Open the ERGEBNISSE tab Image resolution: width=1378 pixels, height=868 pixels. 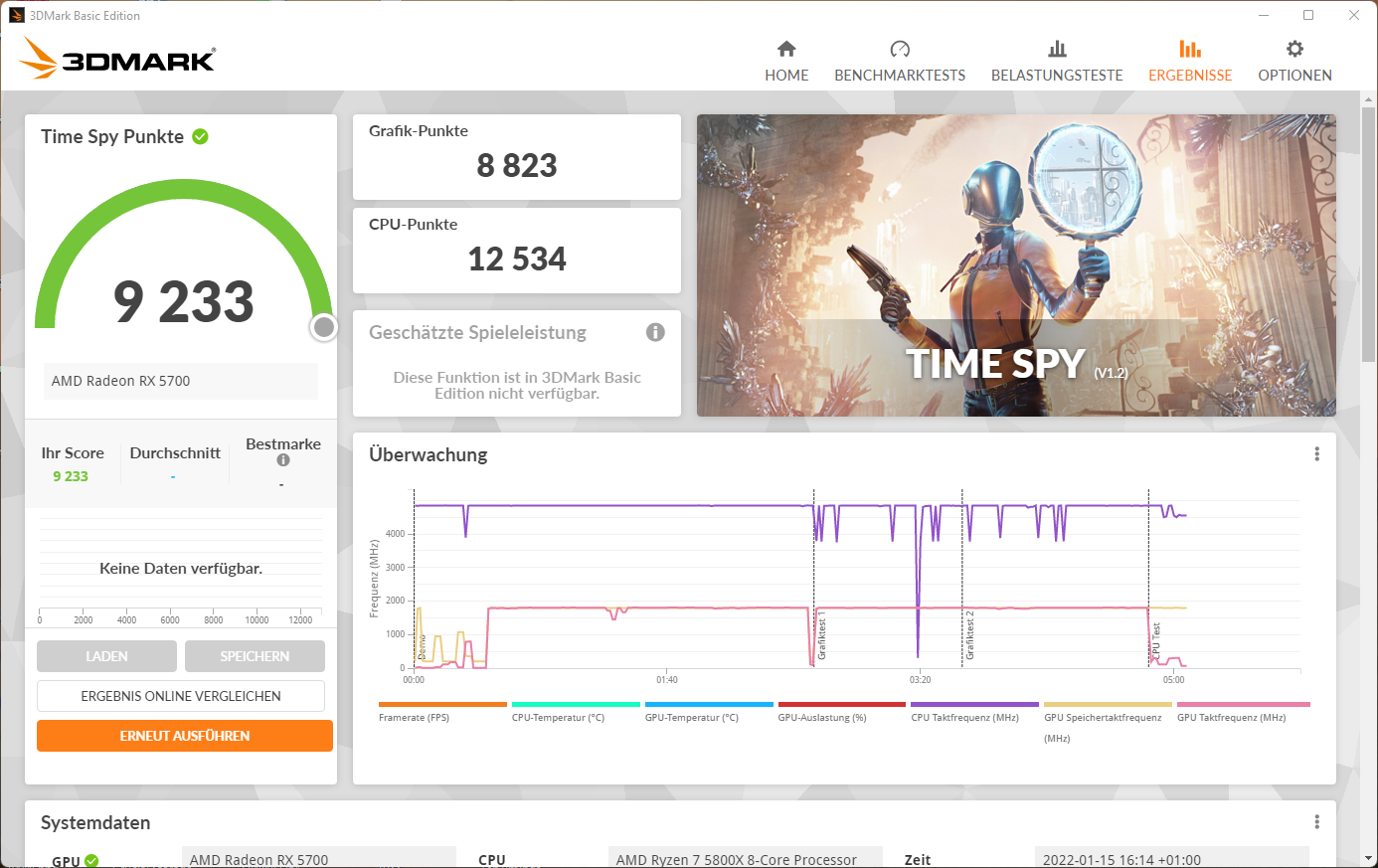pos(1190,62)
